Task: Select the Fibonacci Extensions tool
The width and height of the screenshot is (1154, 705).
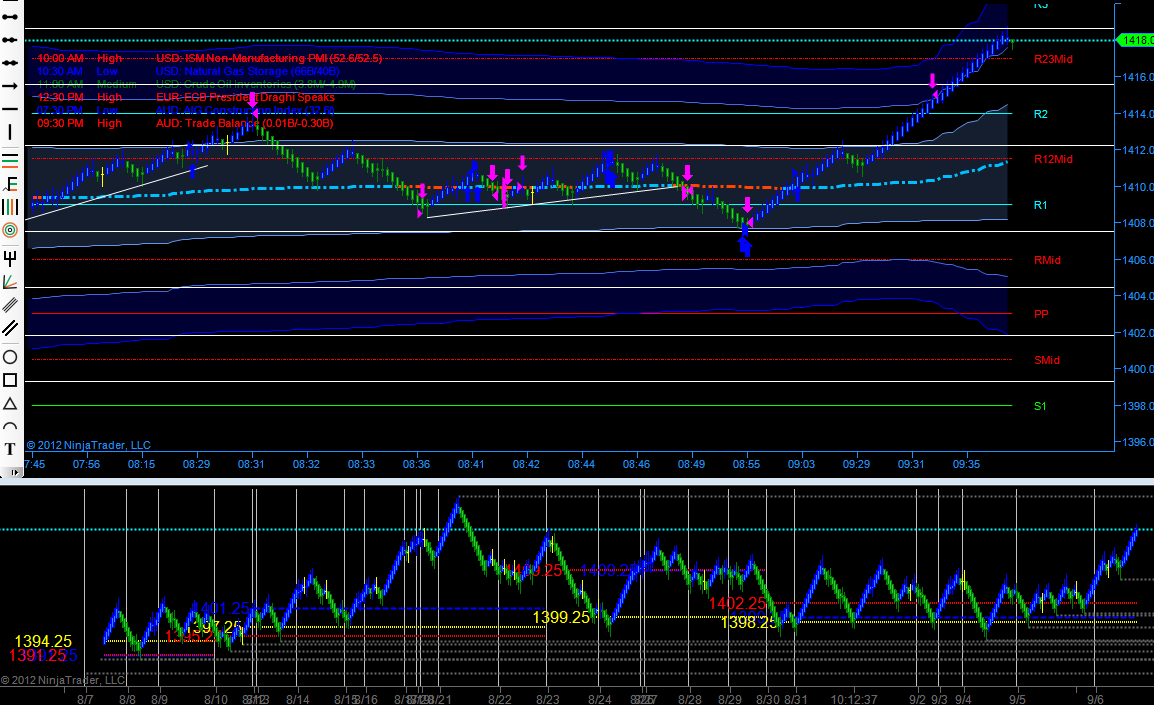Action: (x=10, y=183)
